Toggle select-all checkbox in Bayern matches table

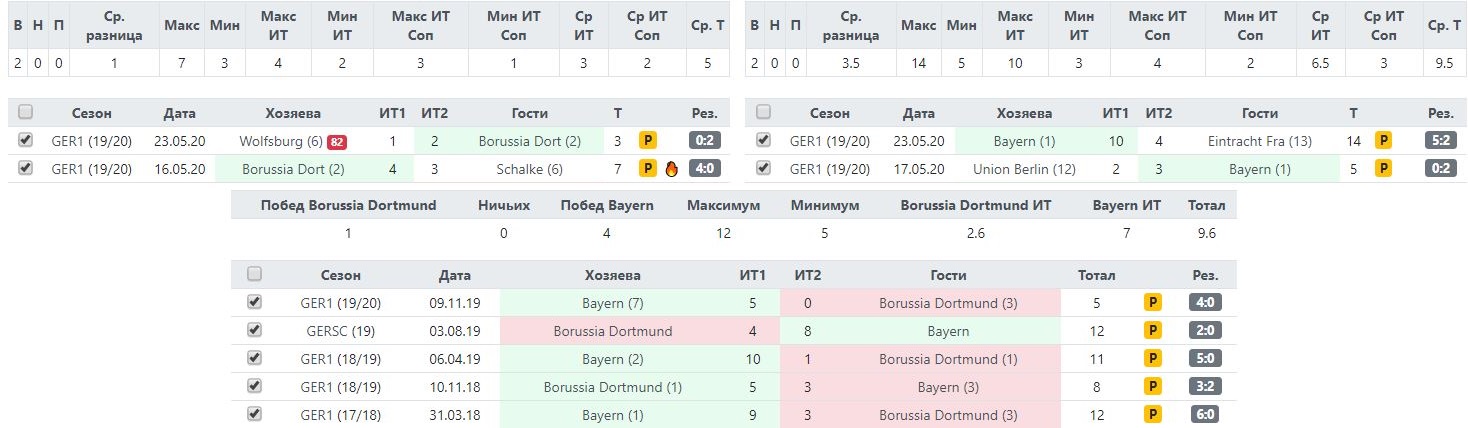764,112
